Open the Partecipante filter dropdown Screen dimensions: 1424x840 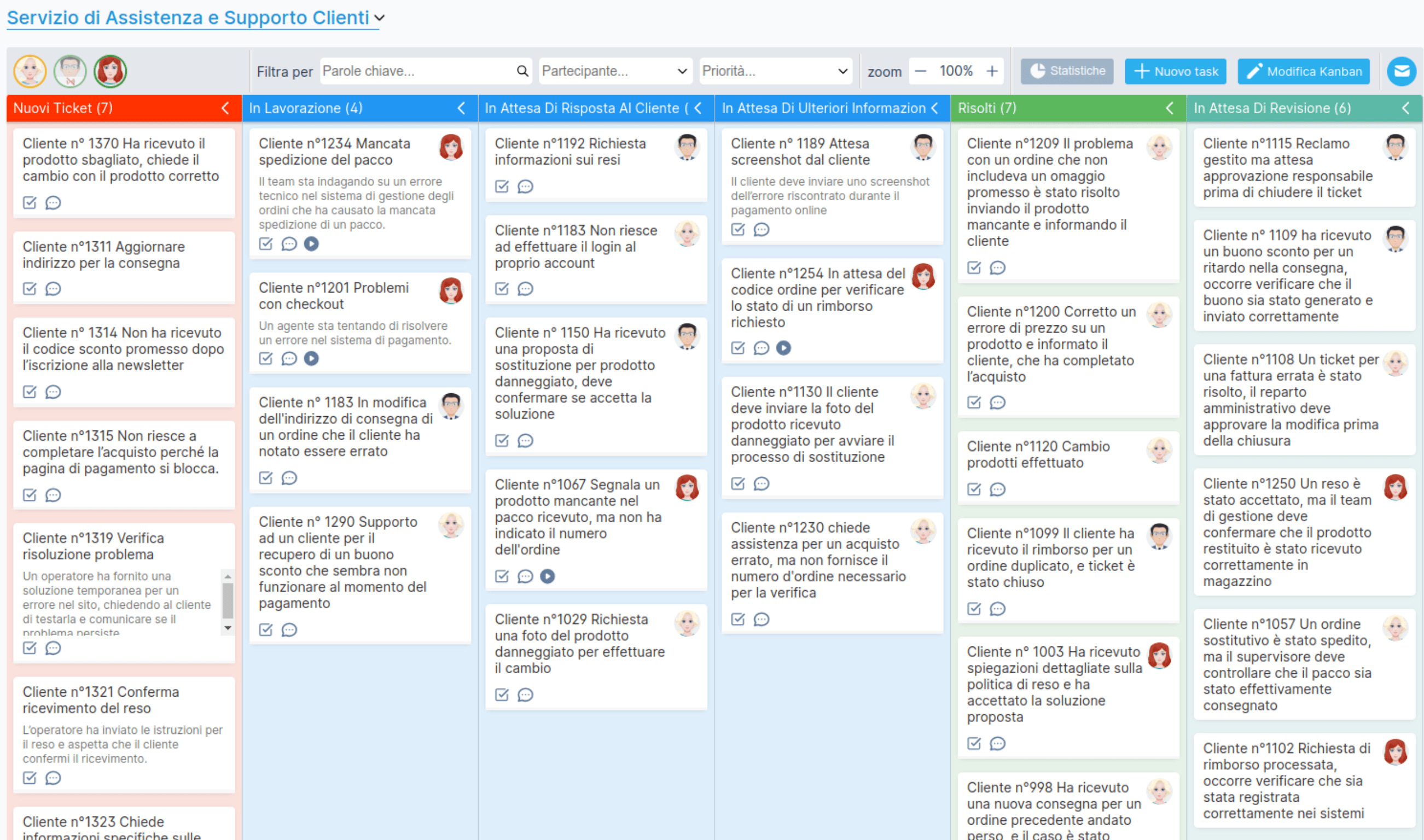[x=615, y=71]
